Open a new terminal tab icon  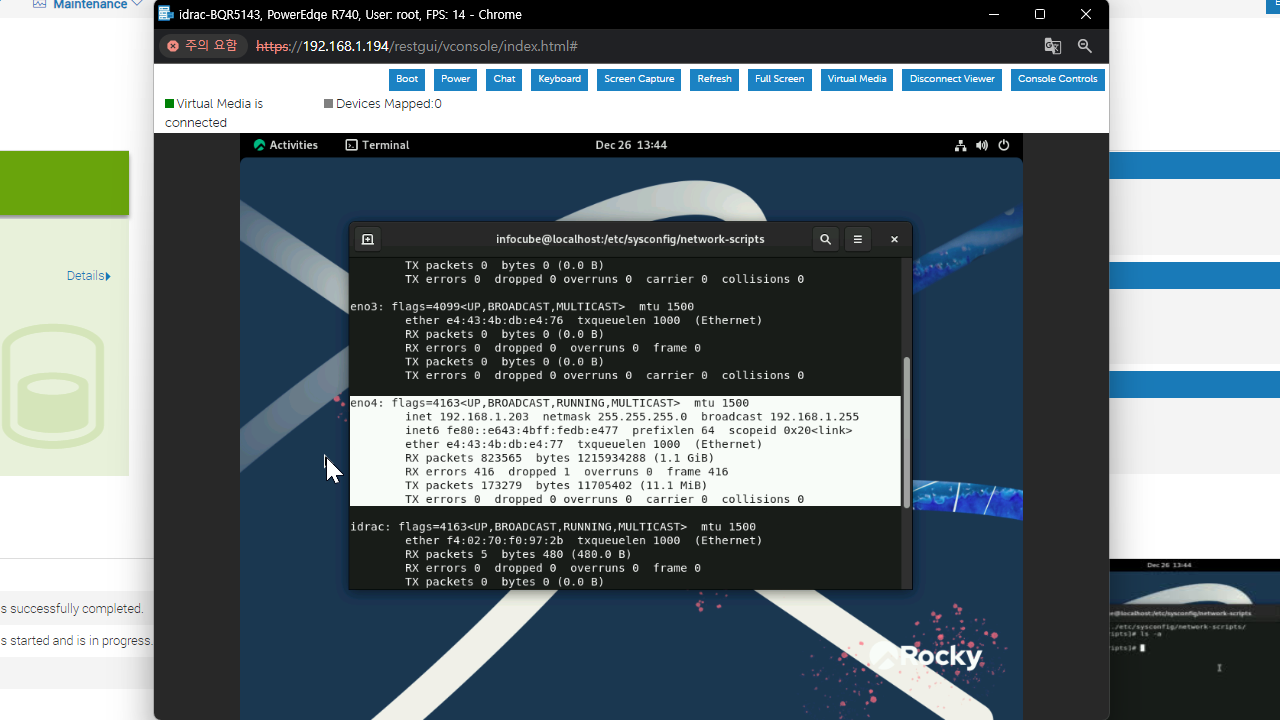click(367, 239)
